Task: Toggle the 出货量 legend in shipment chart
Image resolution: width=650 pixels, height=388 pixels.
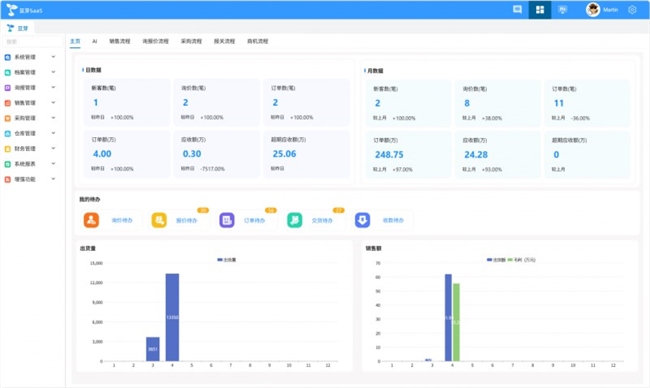Action: 227,260
